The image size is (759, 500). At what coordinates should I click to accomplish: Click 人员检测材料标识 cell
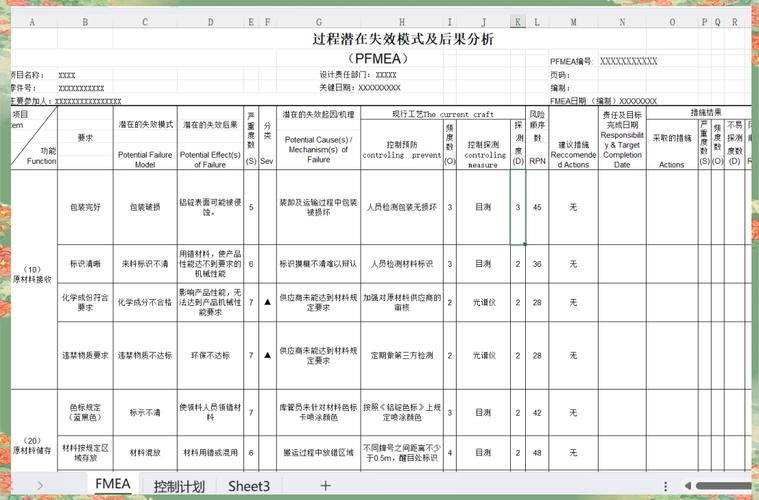click(x=402, y=264)
